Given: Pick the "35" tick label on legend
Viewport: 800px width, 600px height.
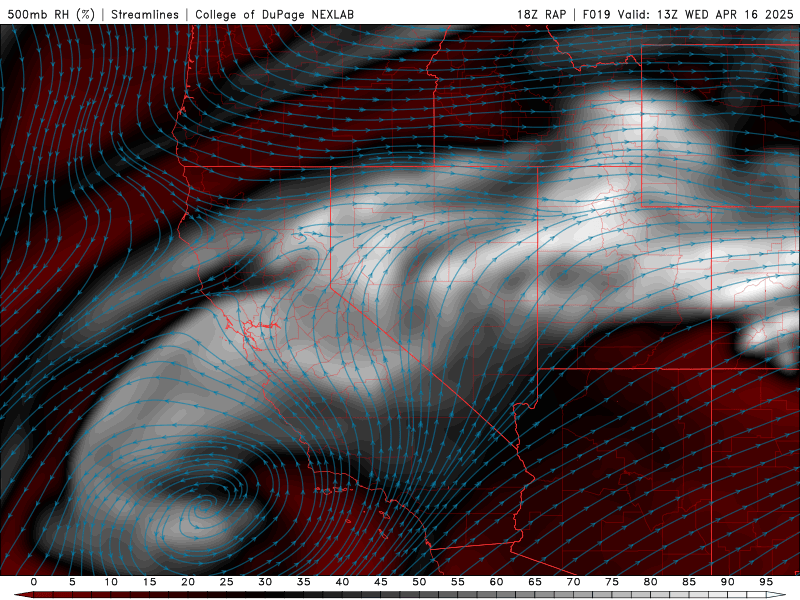Looking at the screenshot, I should click(x=304, y=582).
